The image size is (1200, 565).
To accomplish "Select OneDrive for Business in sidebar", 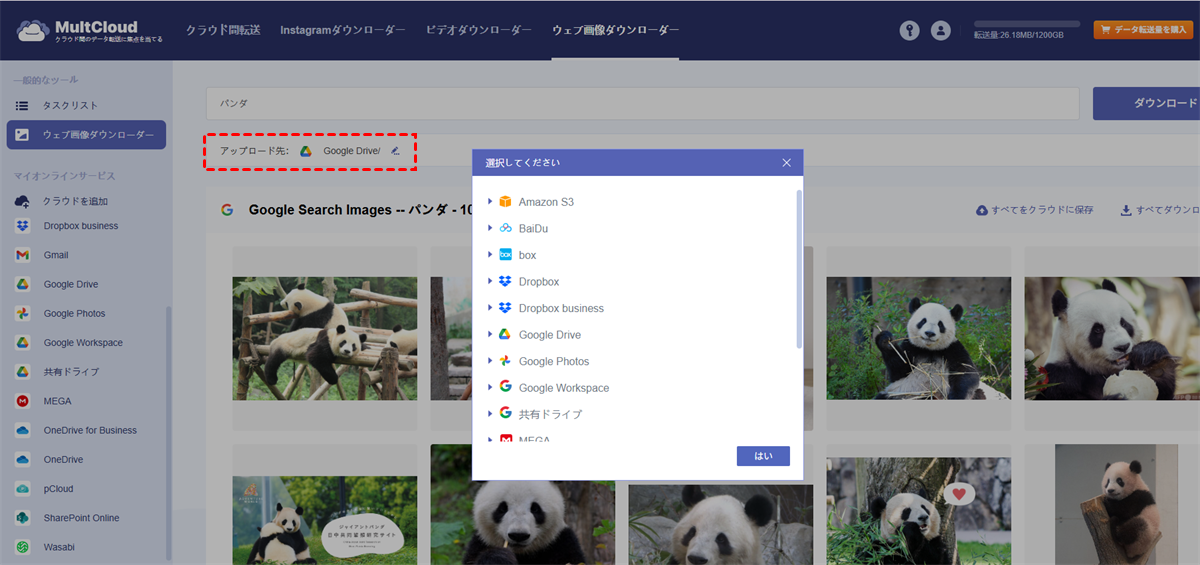I will click(90, 431).
